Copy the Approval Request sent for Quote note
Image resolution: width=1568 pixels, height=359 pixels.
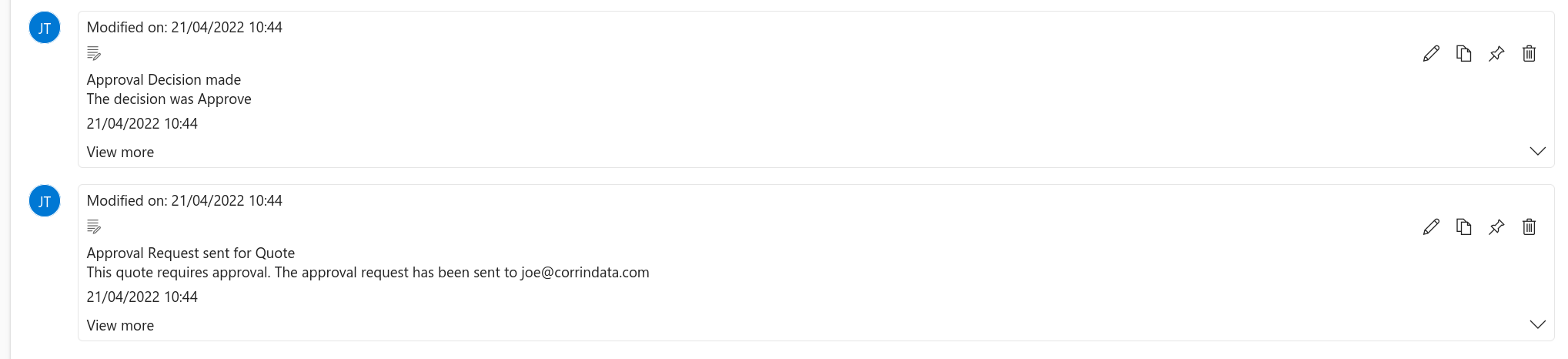pyautogui.click(x=1463, y=227)
